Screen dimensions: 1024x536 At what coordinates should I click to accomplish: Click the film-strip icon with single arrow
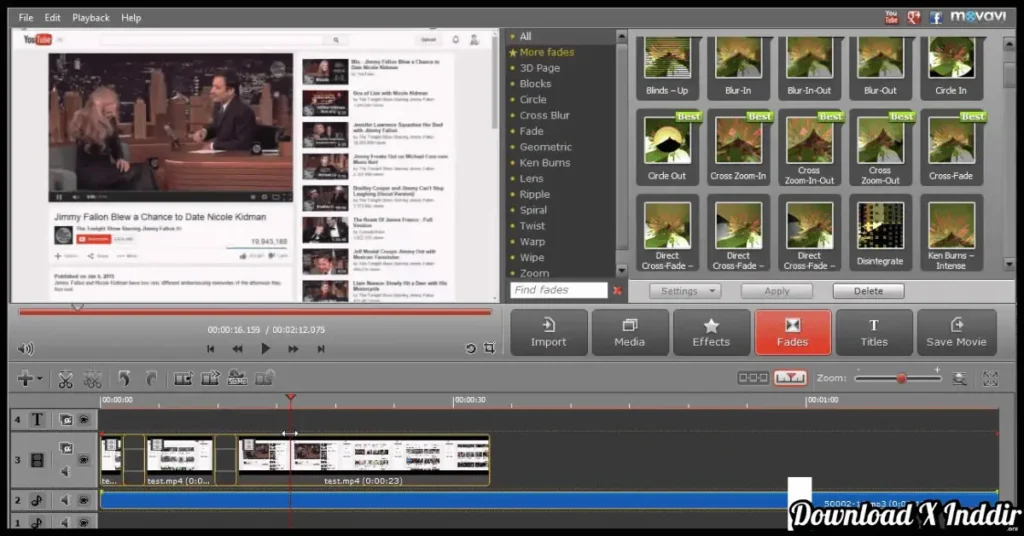tap(183, 378)
